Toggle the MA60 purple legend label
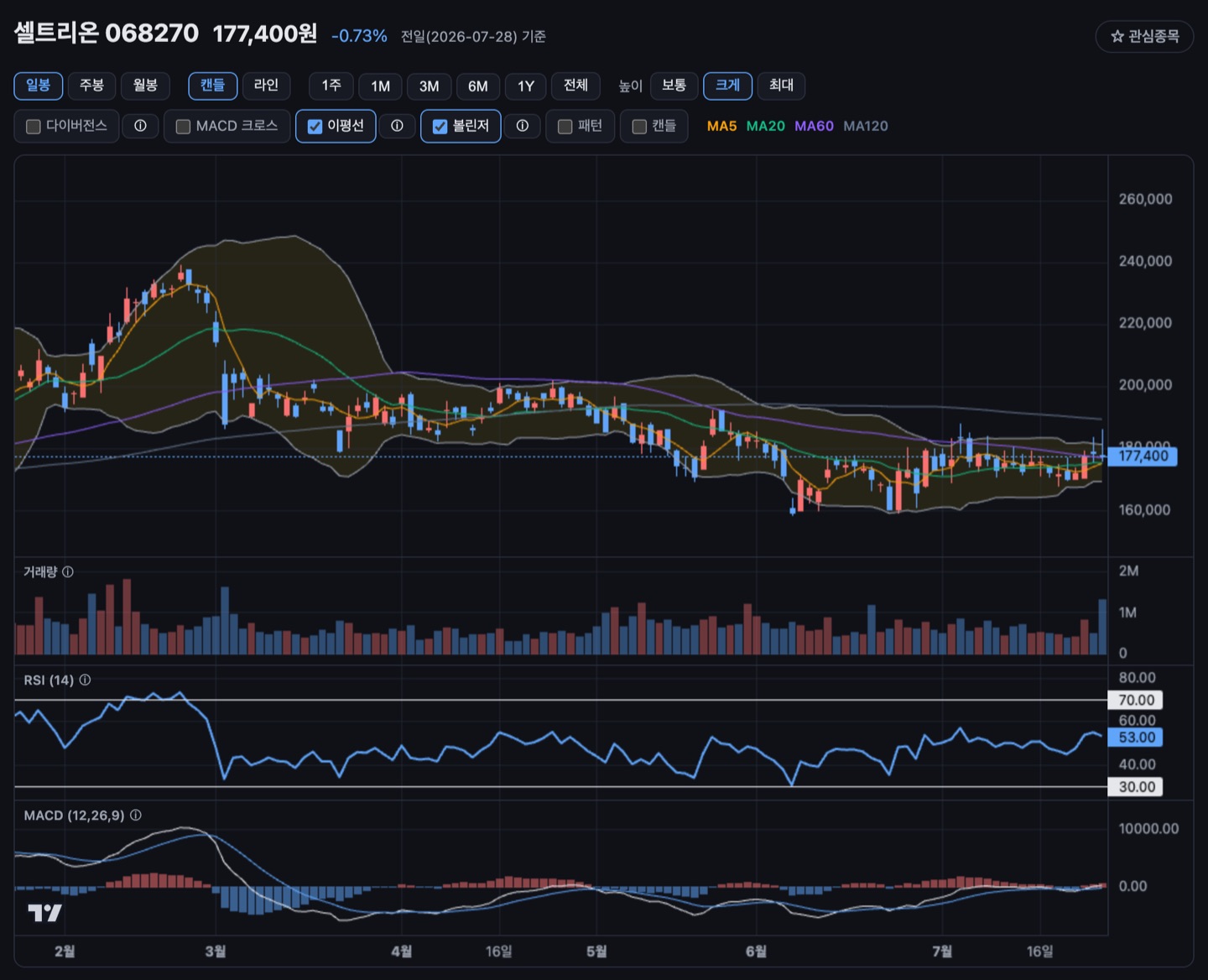The image size is (1208, 980). (814, 126)
